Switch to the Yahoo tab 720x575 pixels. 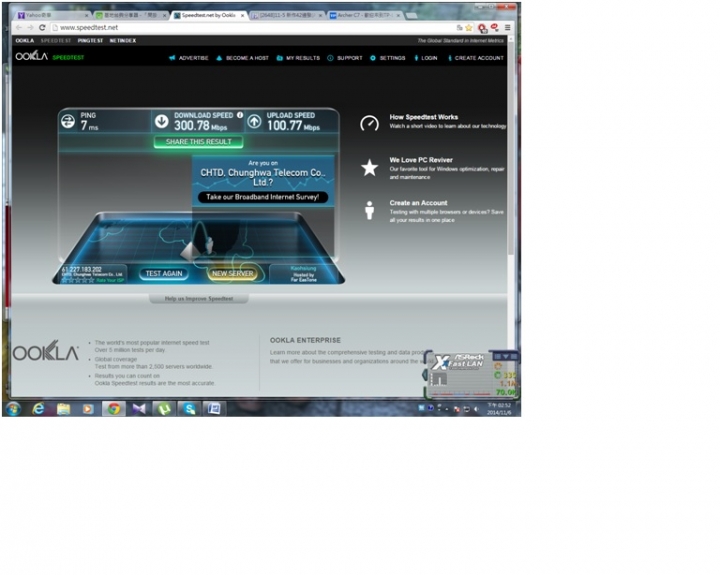tap(52, 15)
